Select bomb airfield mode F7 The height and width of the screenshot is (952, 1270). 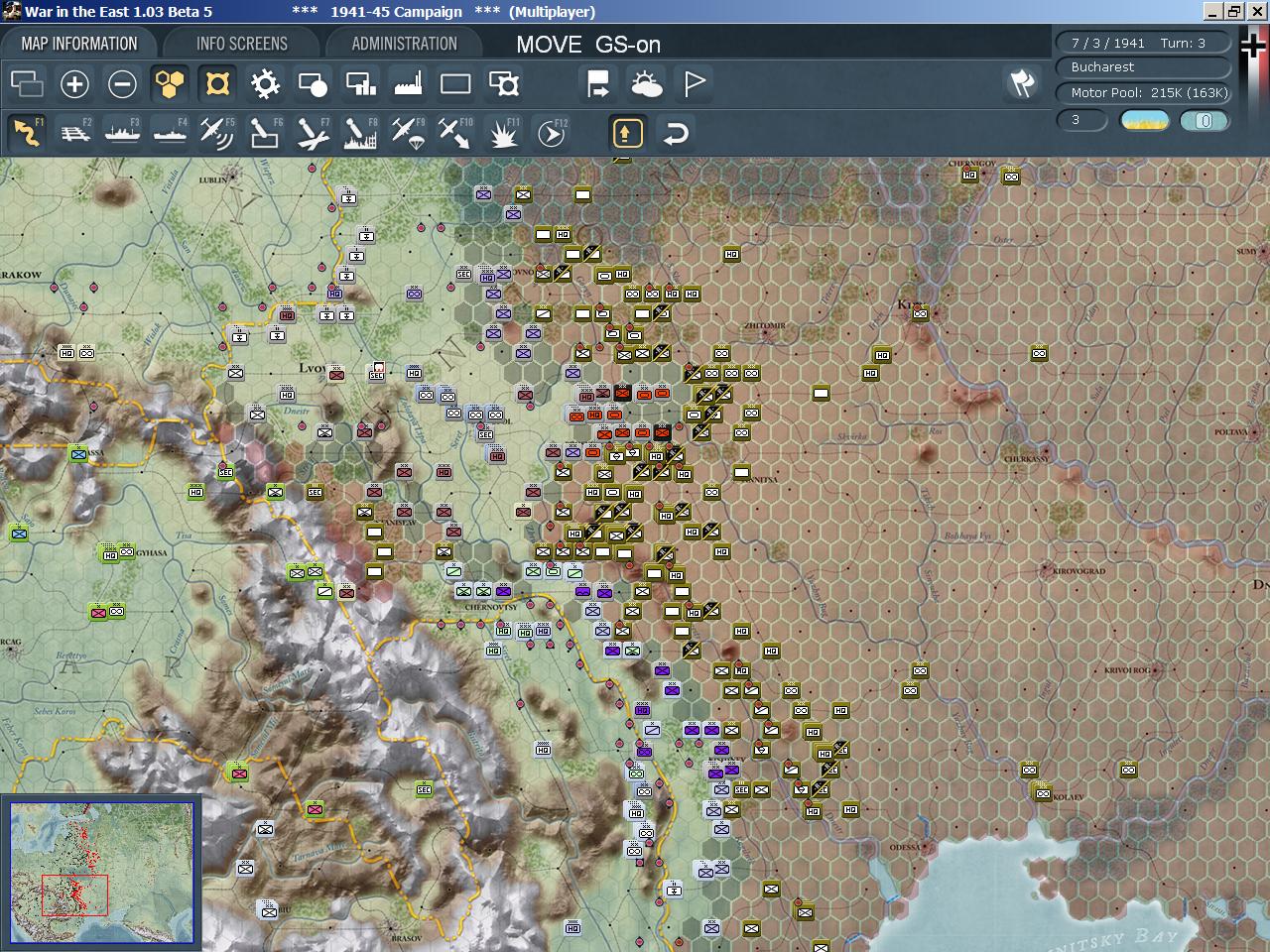(313, 133)
